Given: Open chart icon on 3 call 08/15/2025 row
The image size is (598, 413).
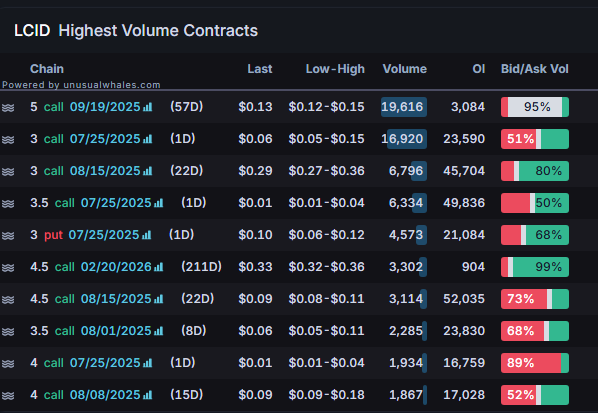Looking at the screenshot, I should pos(148,171).
